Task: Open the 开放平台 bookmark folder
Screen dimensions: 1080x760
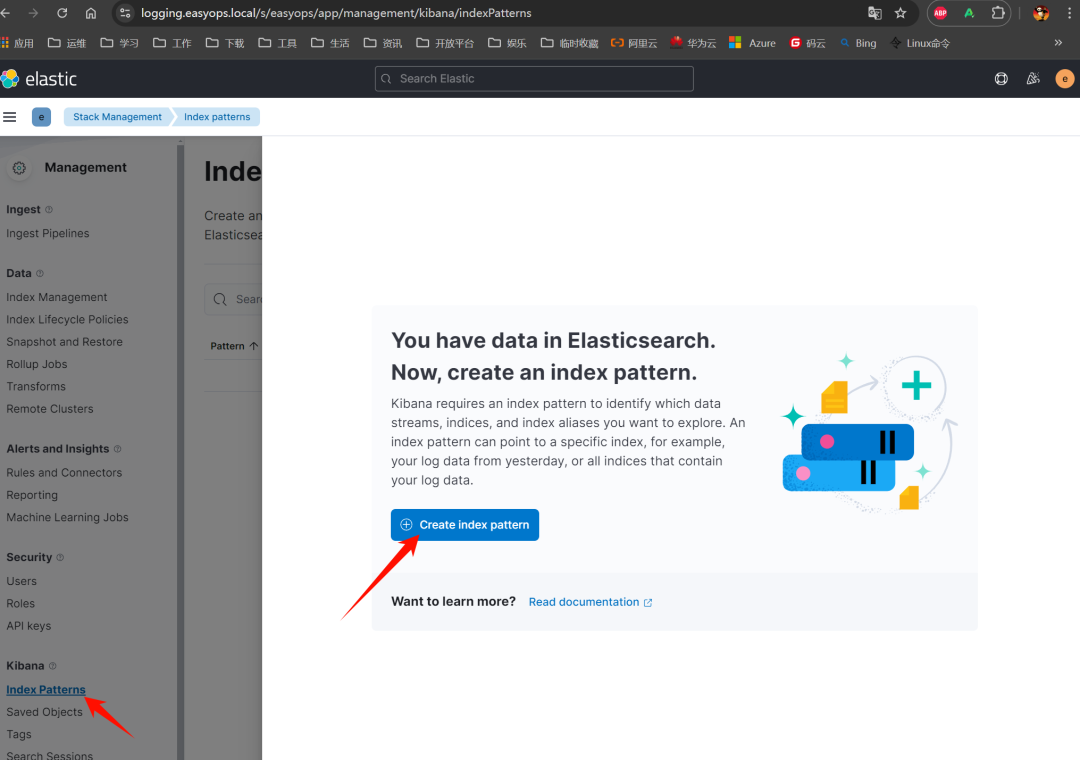Action: tap(445, 43)
